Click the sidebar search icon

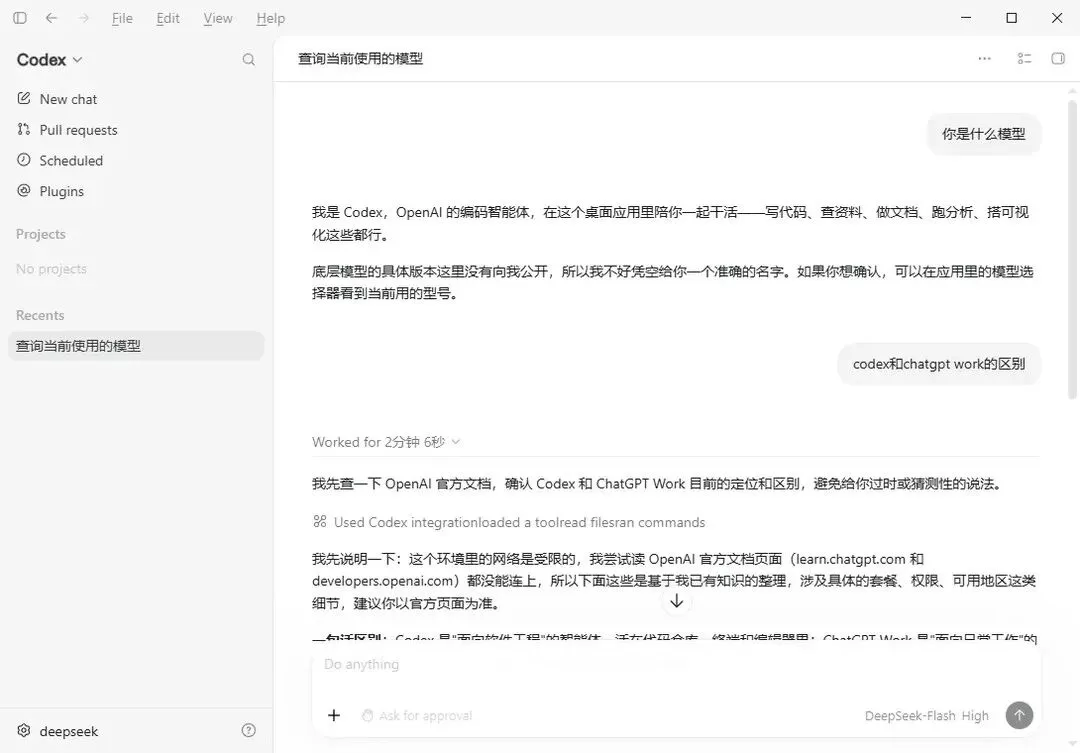[x=249, y=60]
